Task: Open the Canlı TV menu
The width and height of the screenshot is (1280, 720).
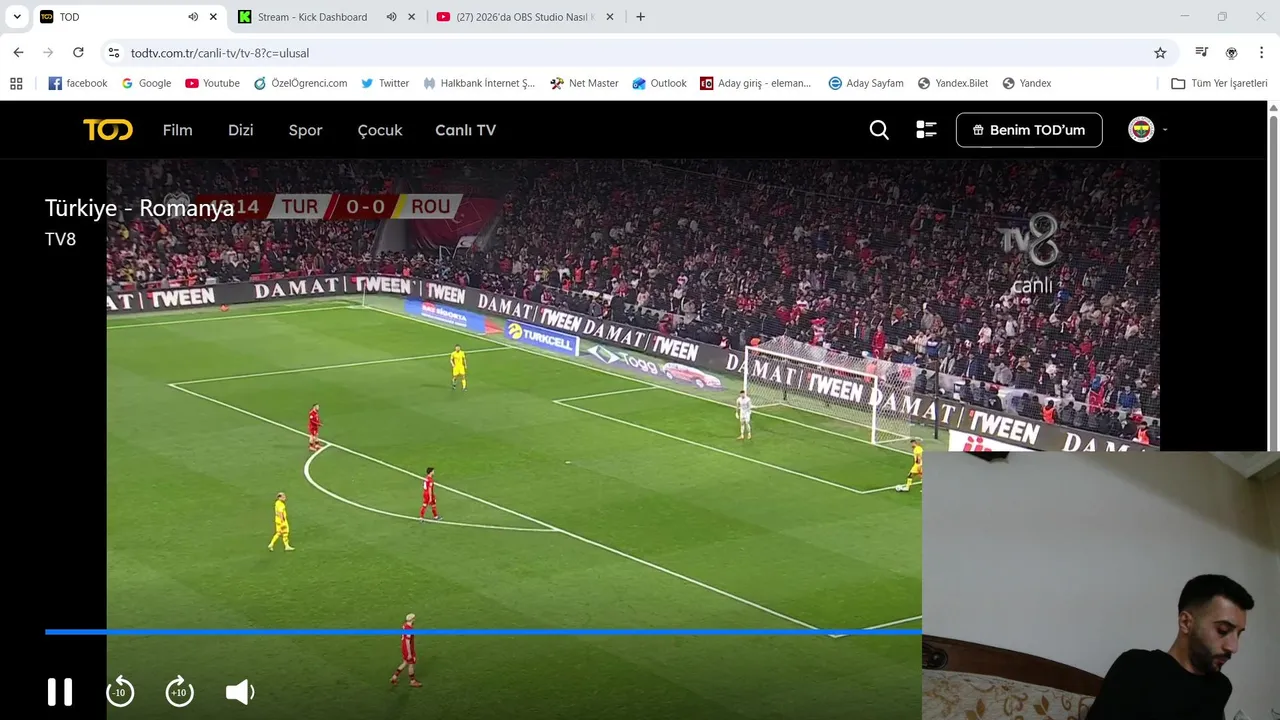Action: tap(465, 130)
